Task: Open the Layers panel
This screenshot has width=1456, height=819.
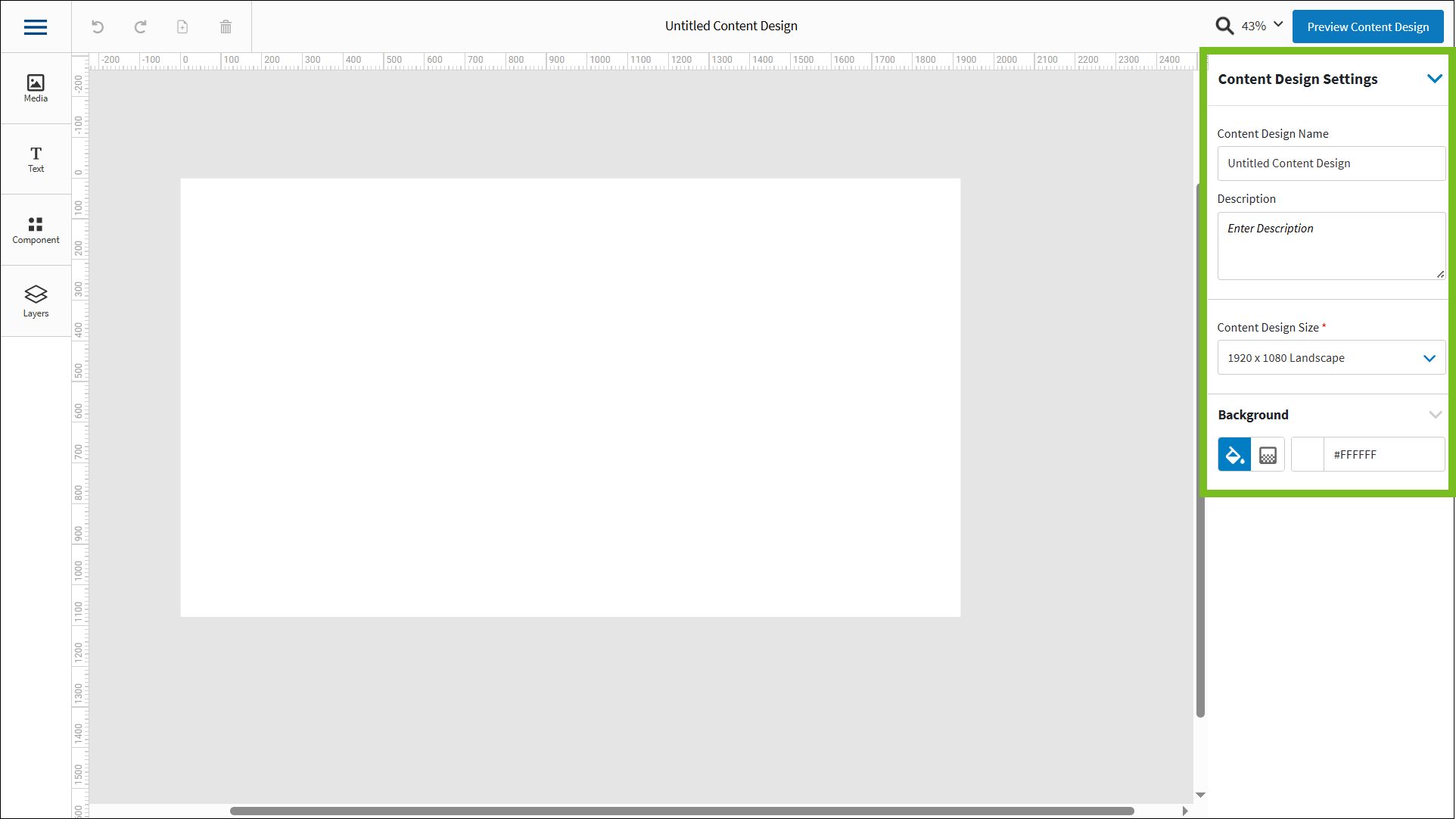Action: click(x=35, y=300)
